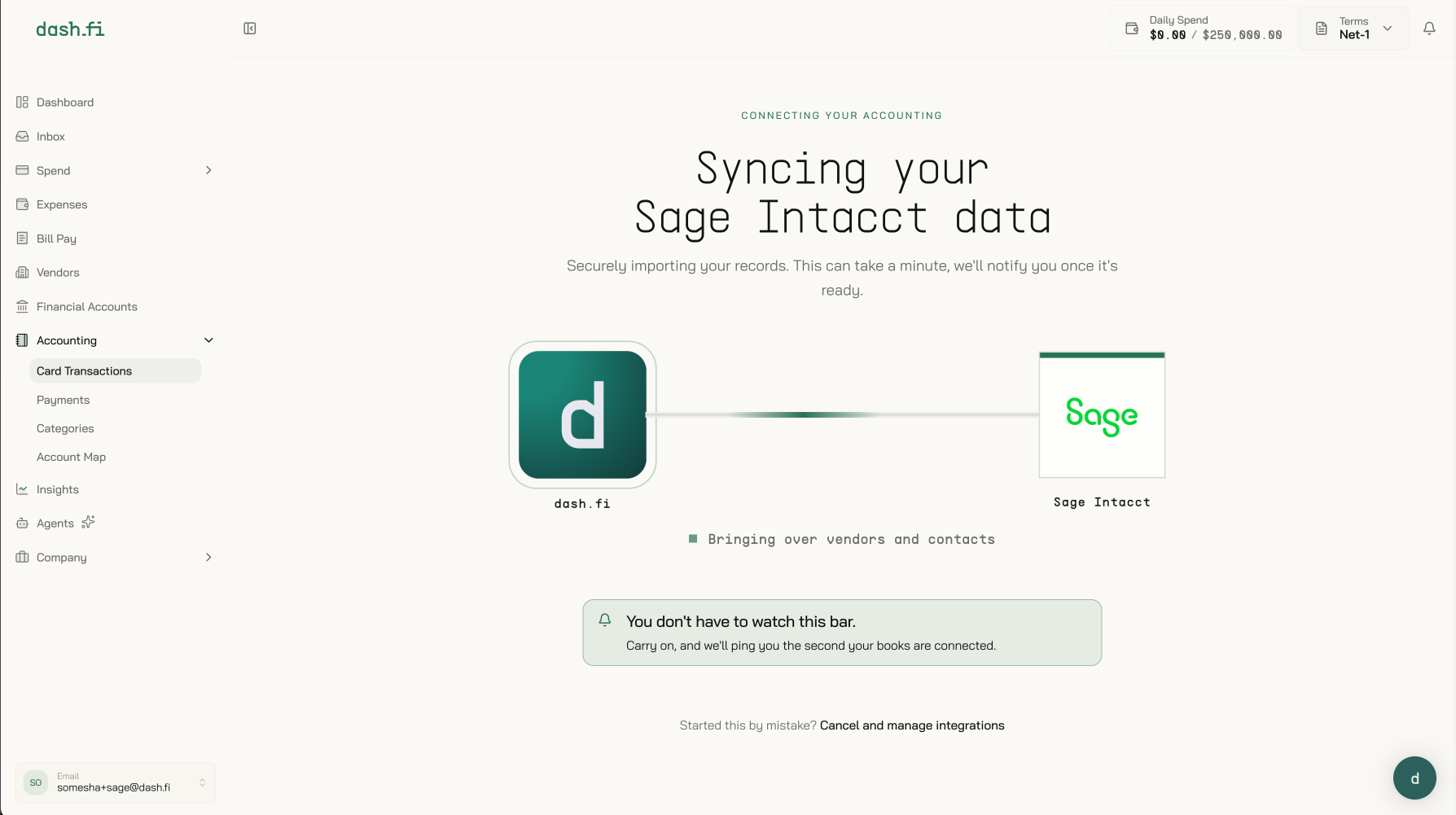Collapse the Accounting section chevron

(x=208, y=340)
